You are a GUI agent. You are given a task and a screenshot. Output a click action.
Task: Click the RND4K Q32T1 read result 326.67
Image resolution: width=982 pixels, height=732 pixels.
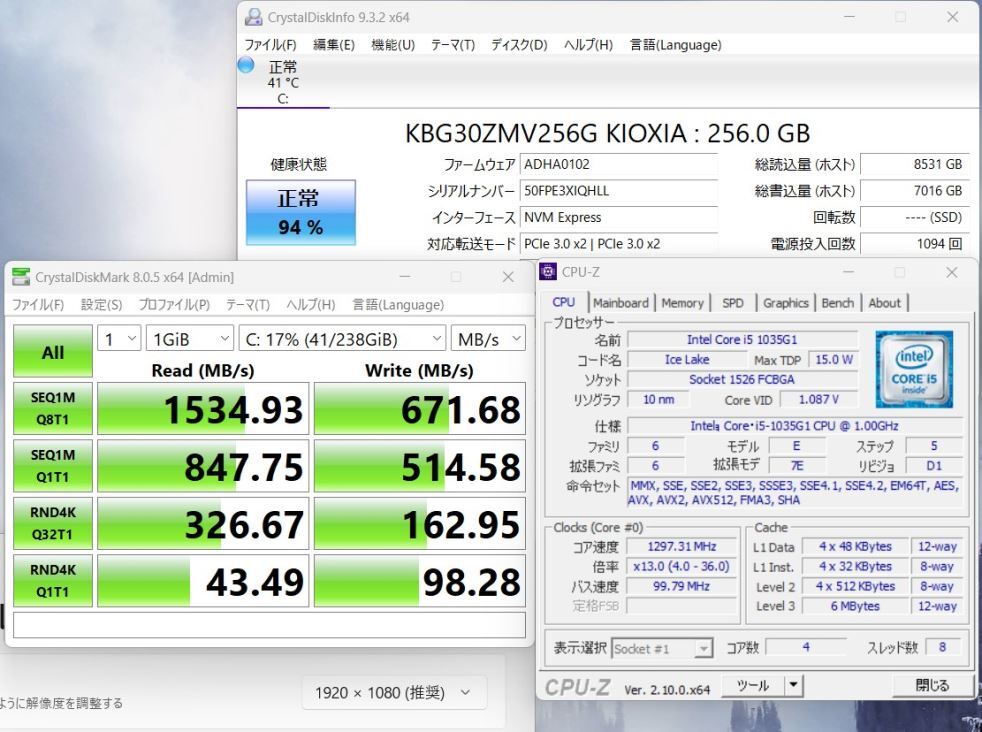point(203,523)
